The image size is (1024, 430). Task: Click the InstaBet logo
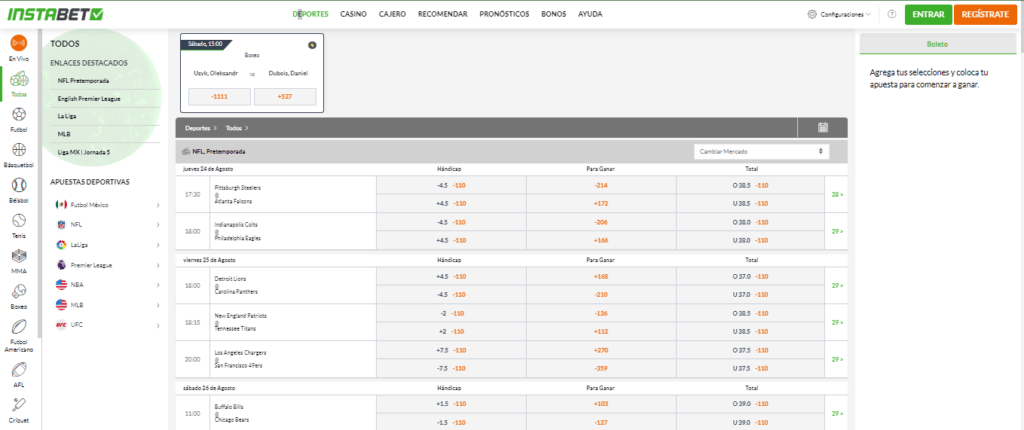56,14
